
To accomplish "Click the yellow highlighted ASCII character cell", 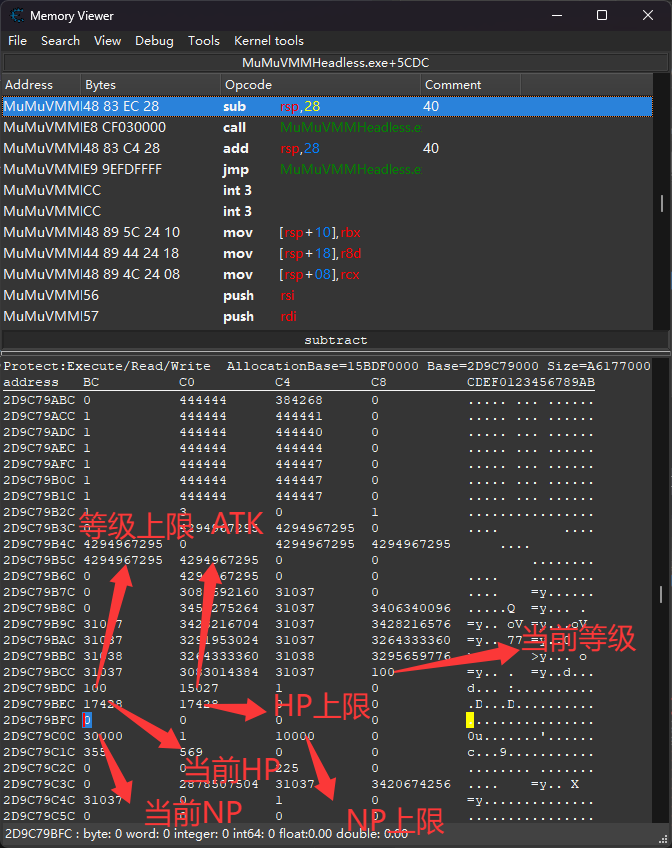I will tap(470, 720).
